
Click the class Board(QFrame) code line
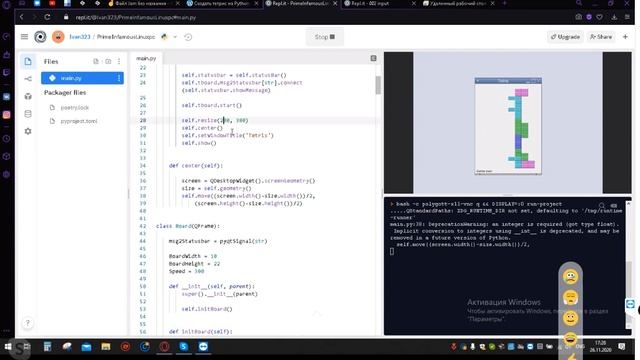point(188,226)
